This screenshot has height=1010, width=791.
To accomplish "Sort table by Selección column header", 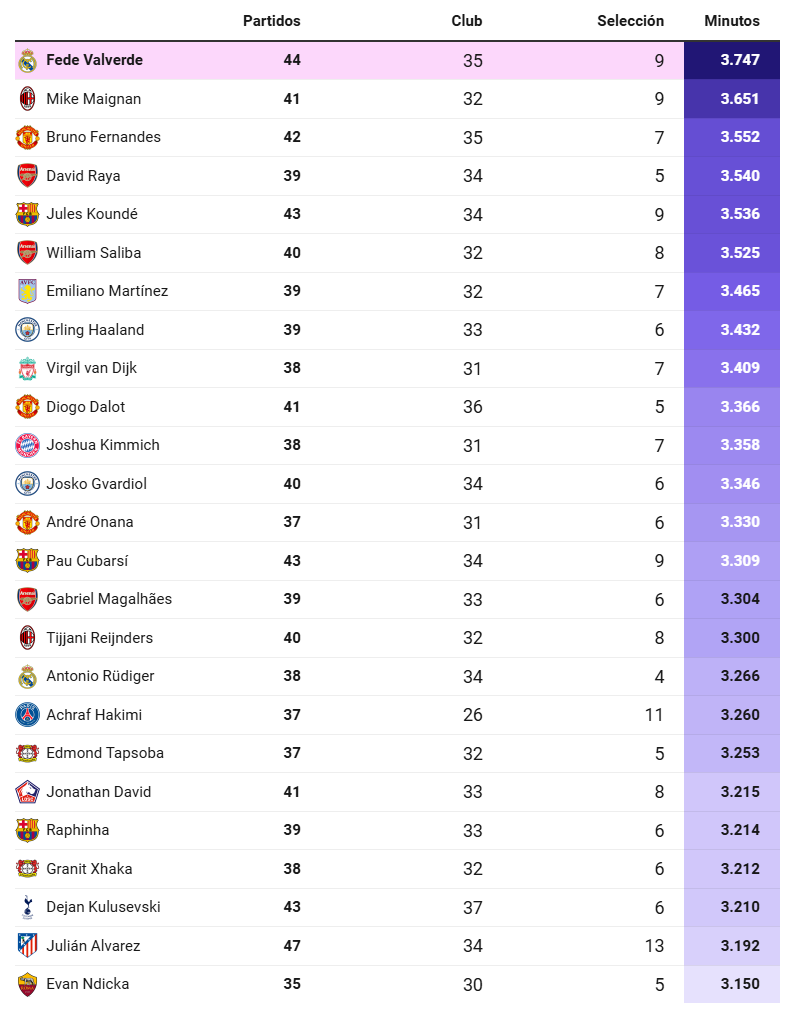I will (630, 21).
